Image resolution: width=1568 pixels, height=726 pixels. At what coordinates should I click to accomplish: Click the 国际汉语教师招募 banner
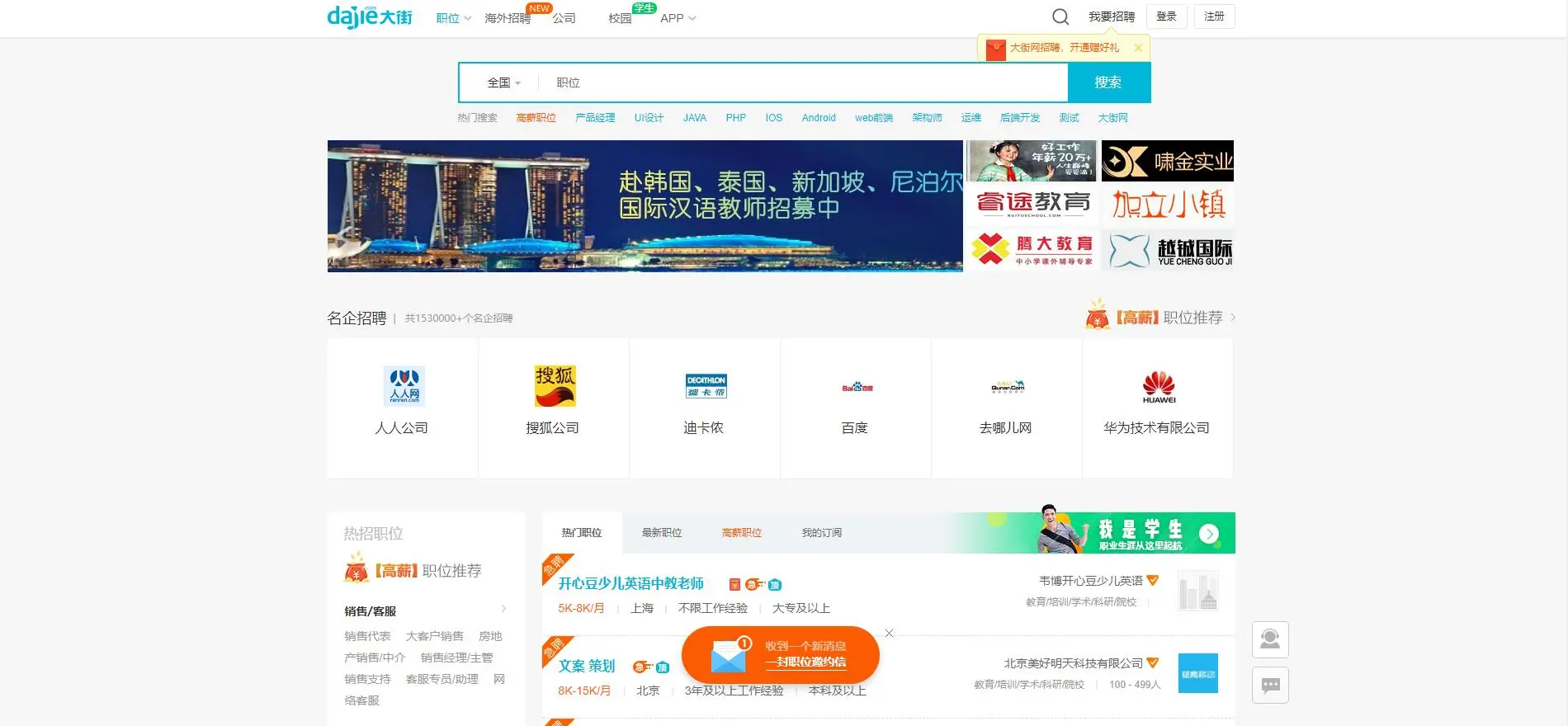[x=645, y=206]
